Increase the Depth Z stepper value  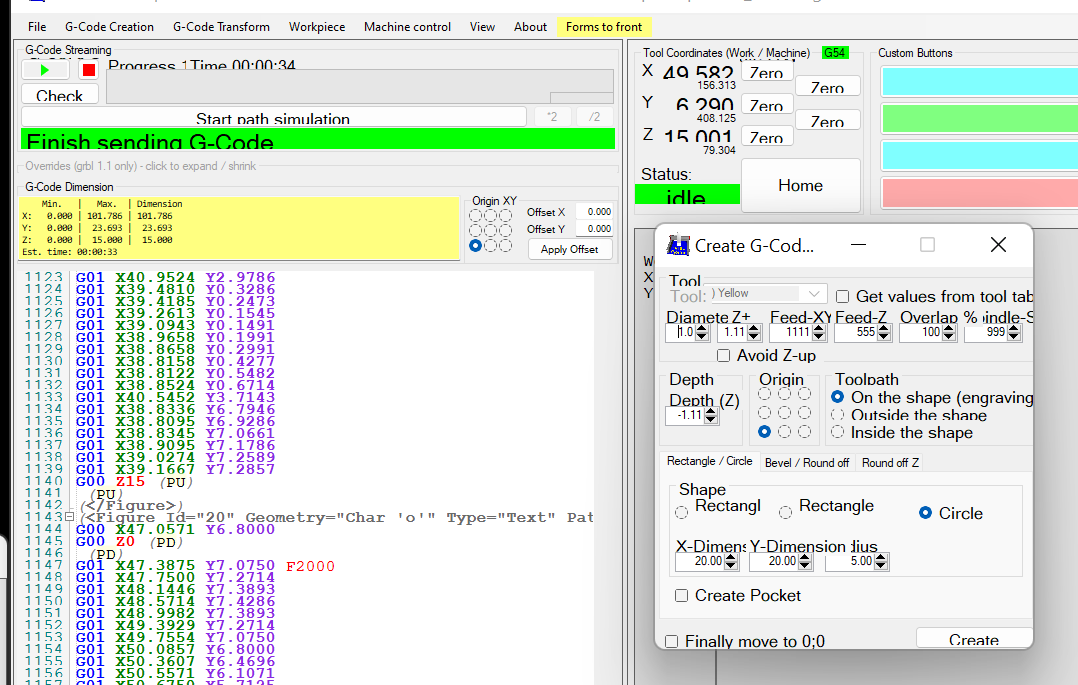711,411
